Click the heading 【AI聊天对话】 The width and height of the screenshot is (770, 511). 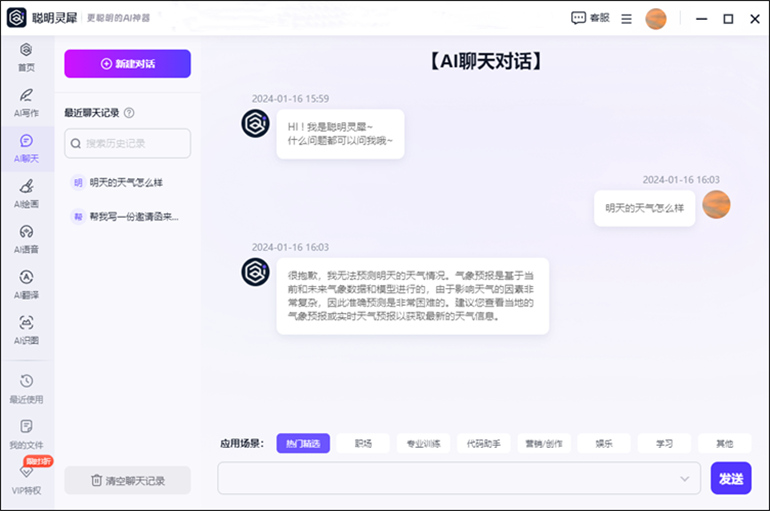point(486,61)
